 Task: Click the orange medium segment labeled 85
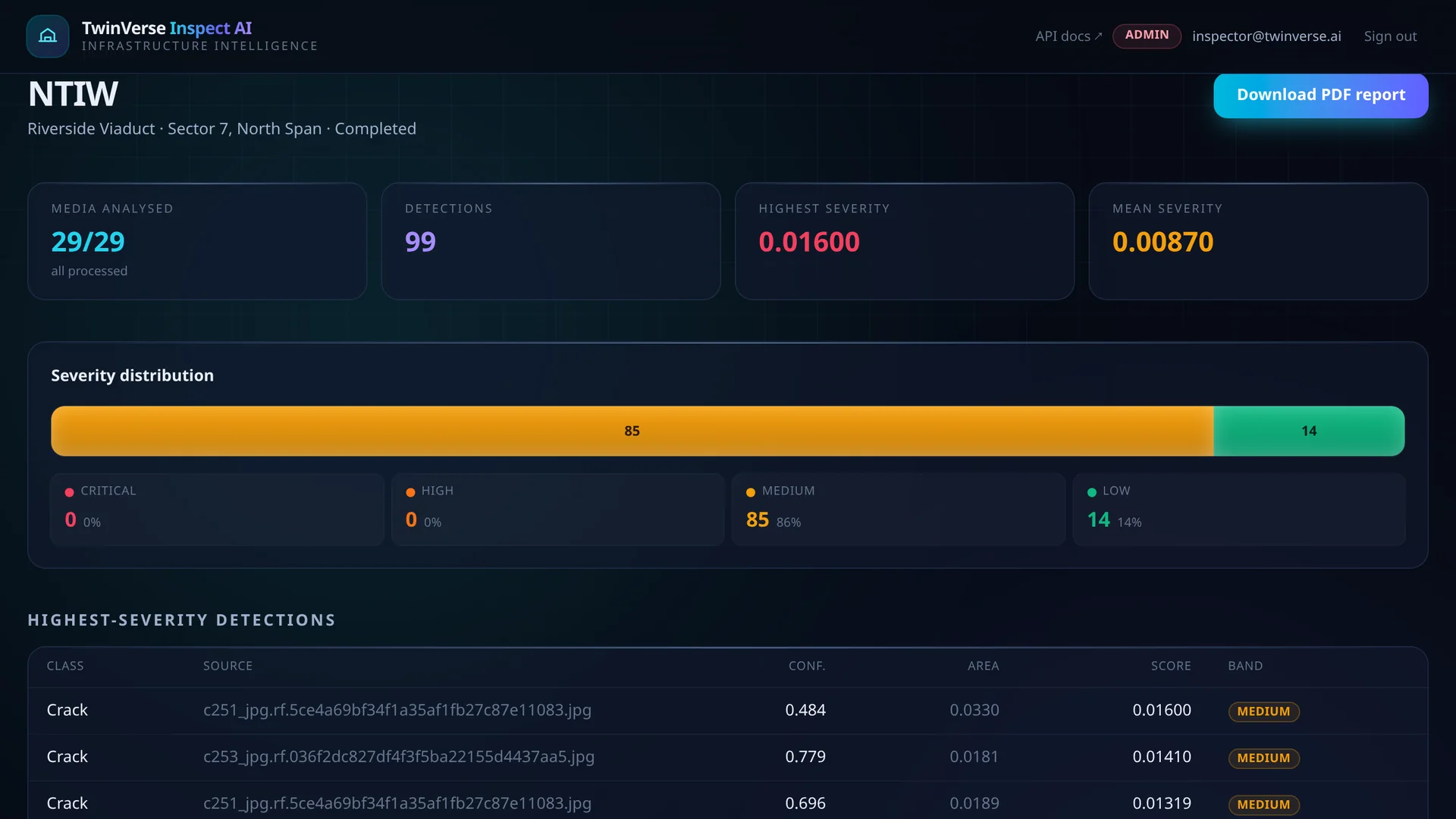(x=632, y=431)
